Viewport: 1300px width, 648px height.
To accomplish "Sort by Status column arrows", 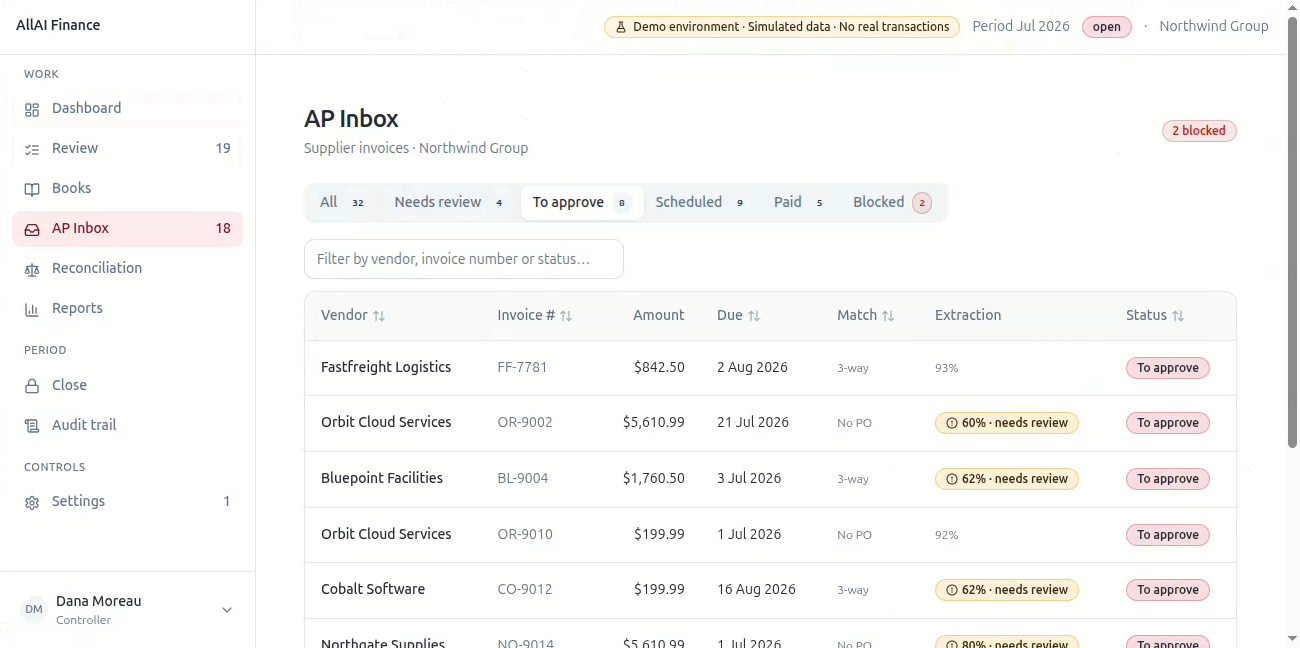I will [x=1178, y=316].
